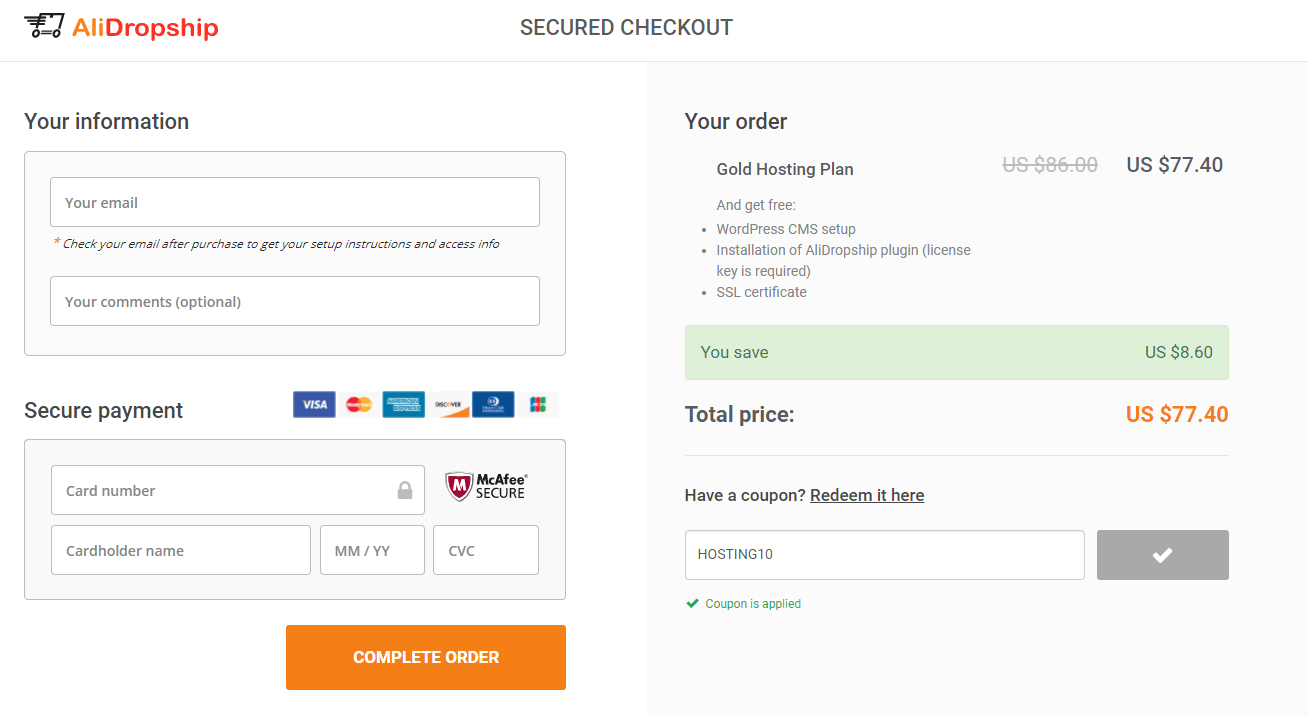Viewport: 1308px width, 716px height.
Task: Click the McAfee Secure badge
Action: click(486, 487)
